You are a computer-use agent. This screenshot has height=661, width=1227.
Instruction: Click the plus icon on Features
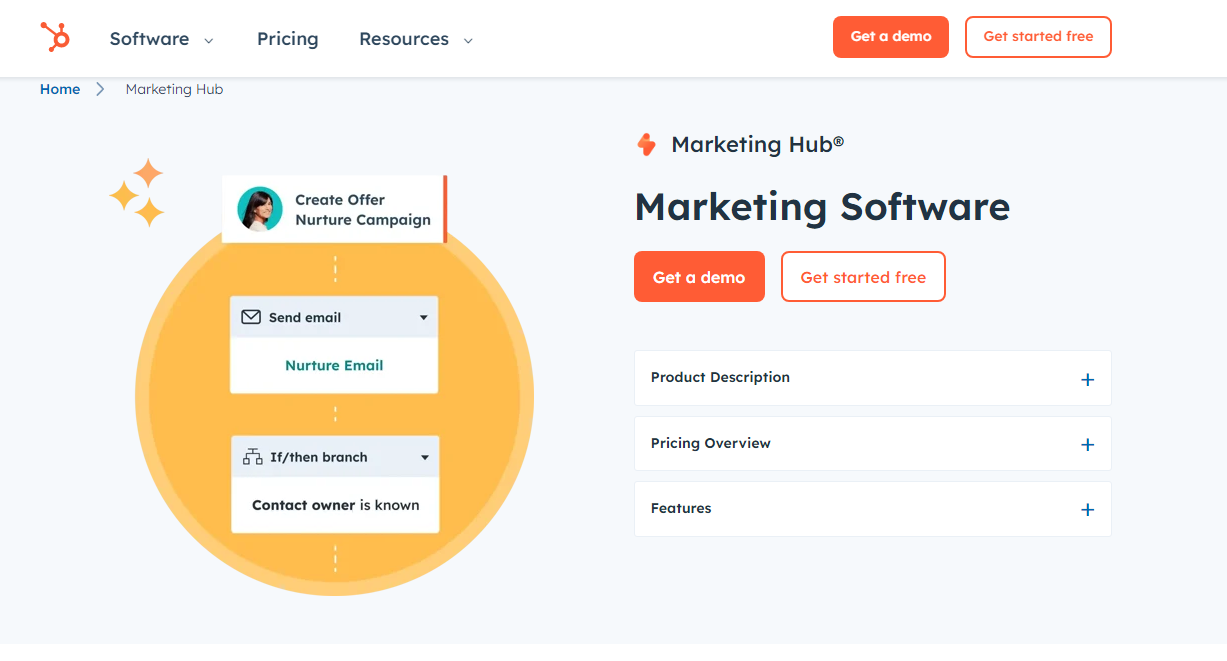(1088, 509)
